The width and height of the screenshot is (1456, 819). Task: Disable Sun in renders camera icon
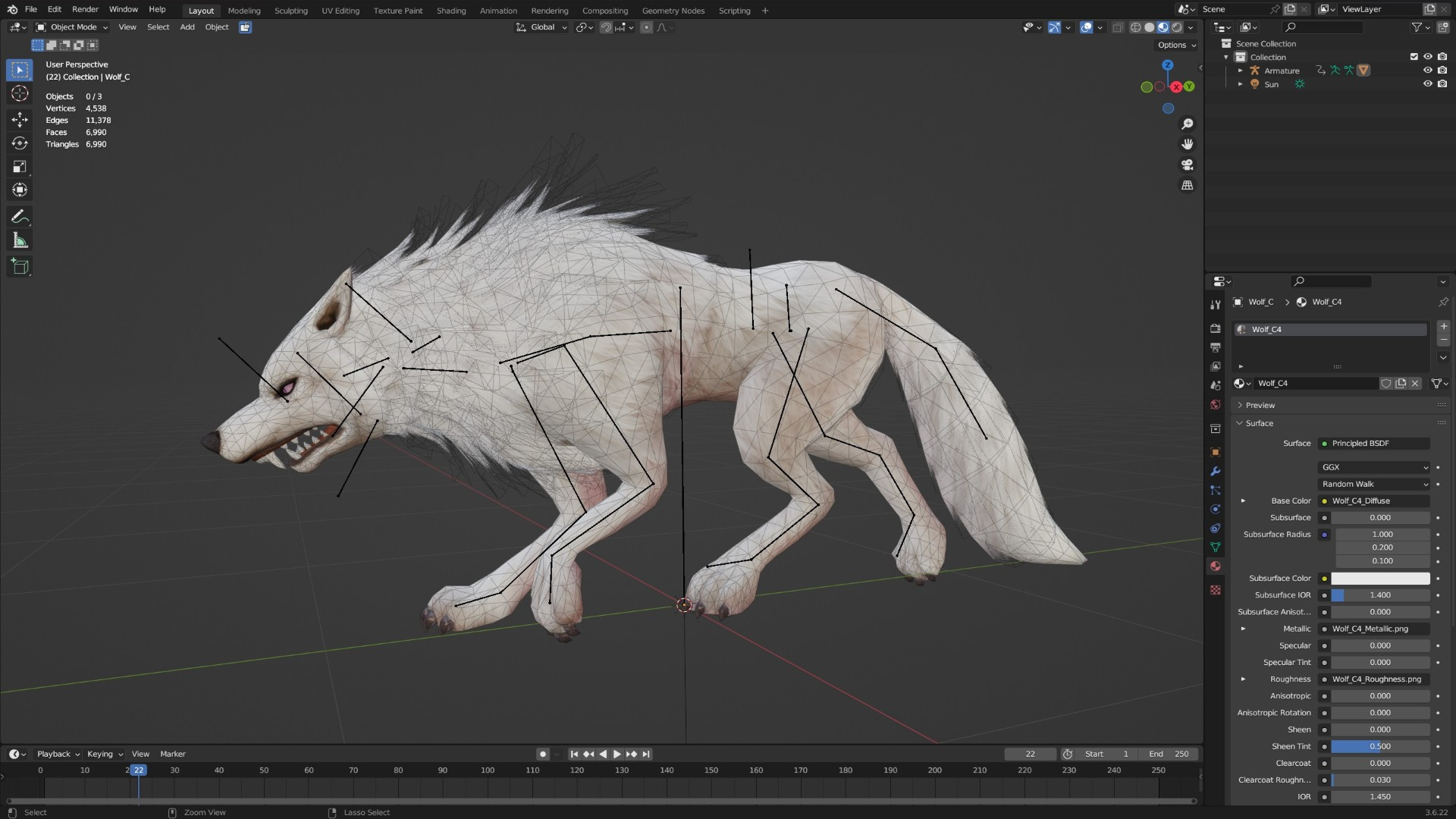pyautogui.click(x=1442, y=84)
